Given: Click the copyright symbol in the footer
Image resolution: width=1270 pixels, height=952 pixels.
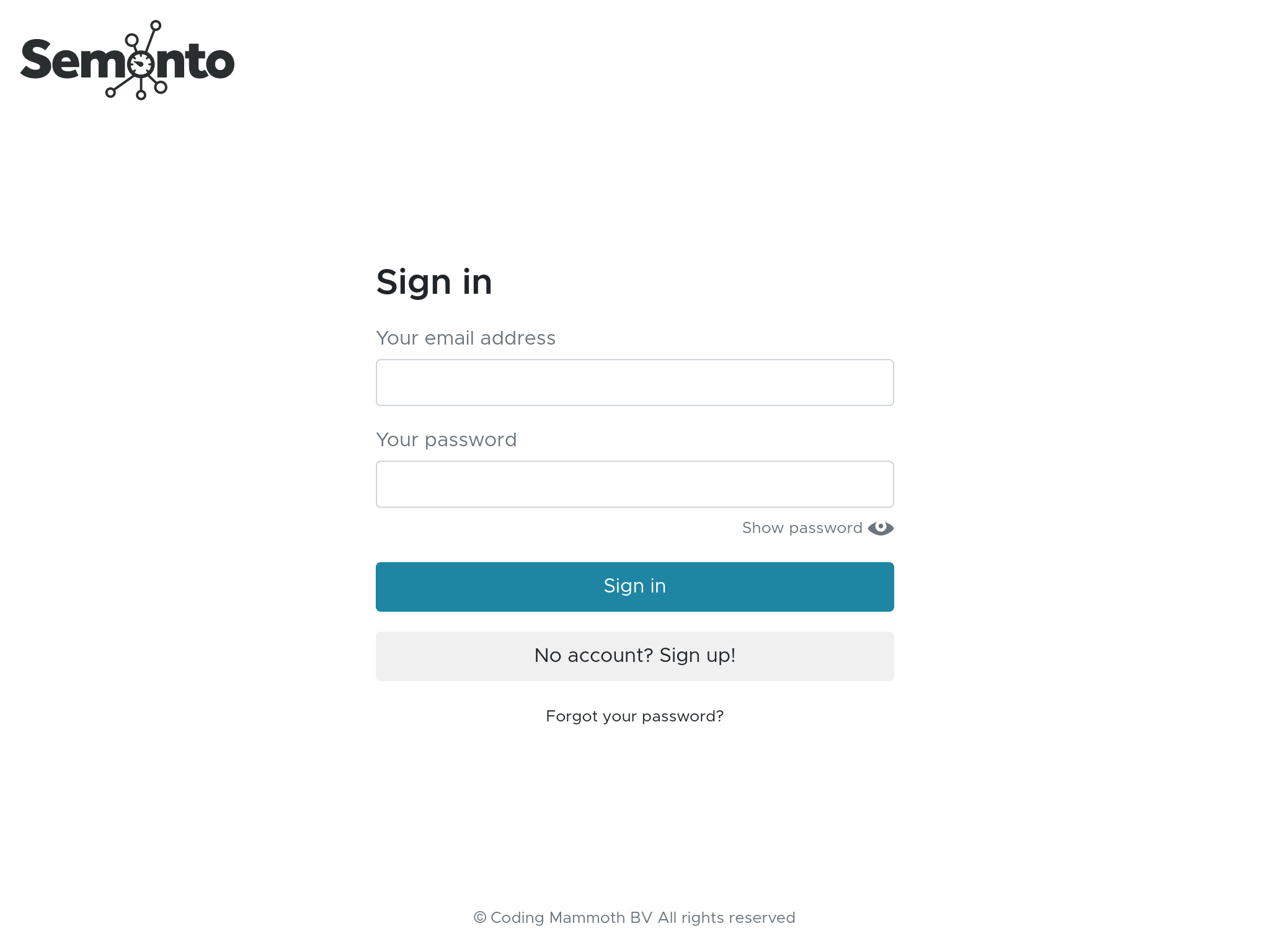Looking at the screenshot, I should click(x=479, y=918).
